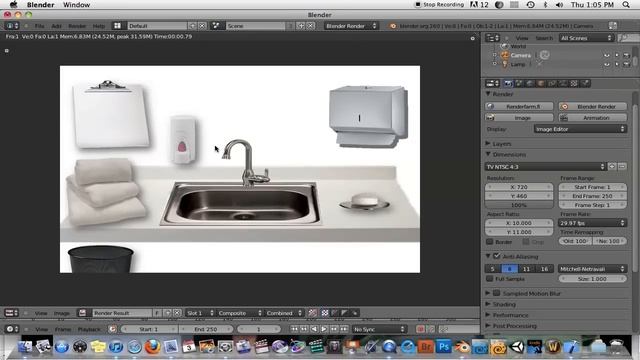The image size is (640, 360).
Task: Click the draw color and alpha channels icon
Action: point(313,313)
